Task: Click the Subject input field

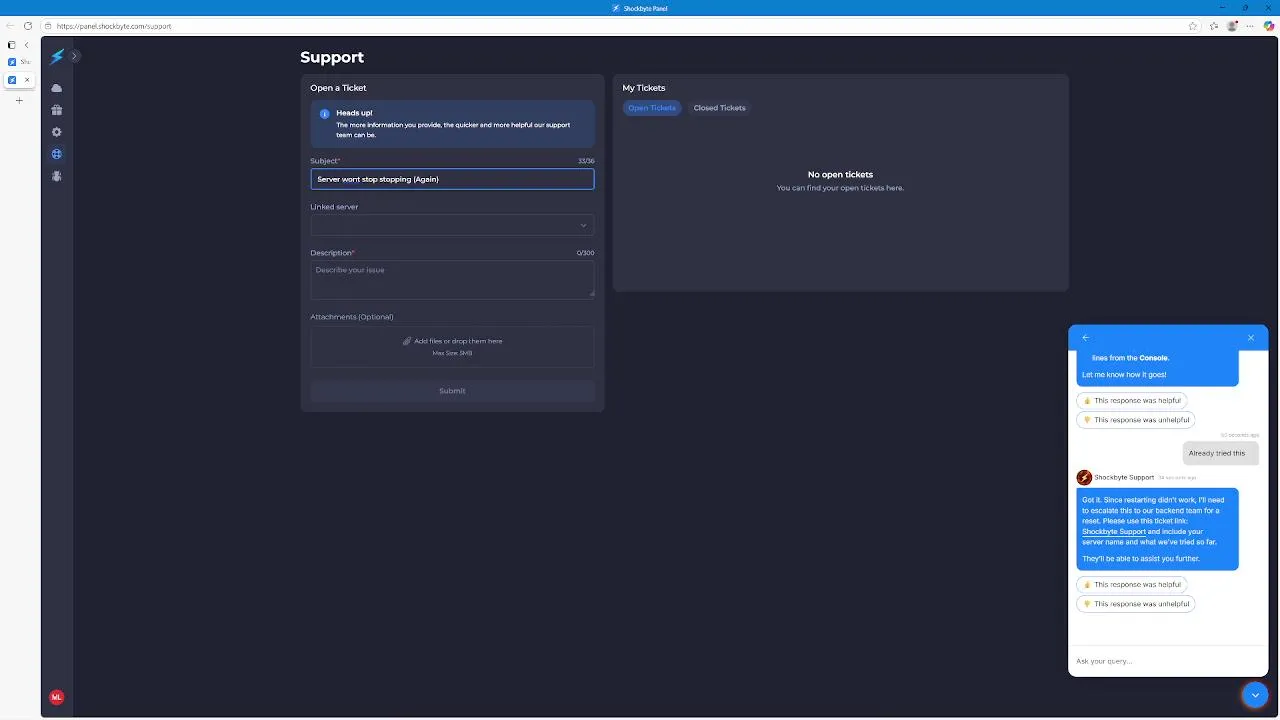Action: click(452, 179)
